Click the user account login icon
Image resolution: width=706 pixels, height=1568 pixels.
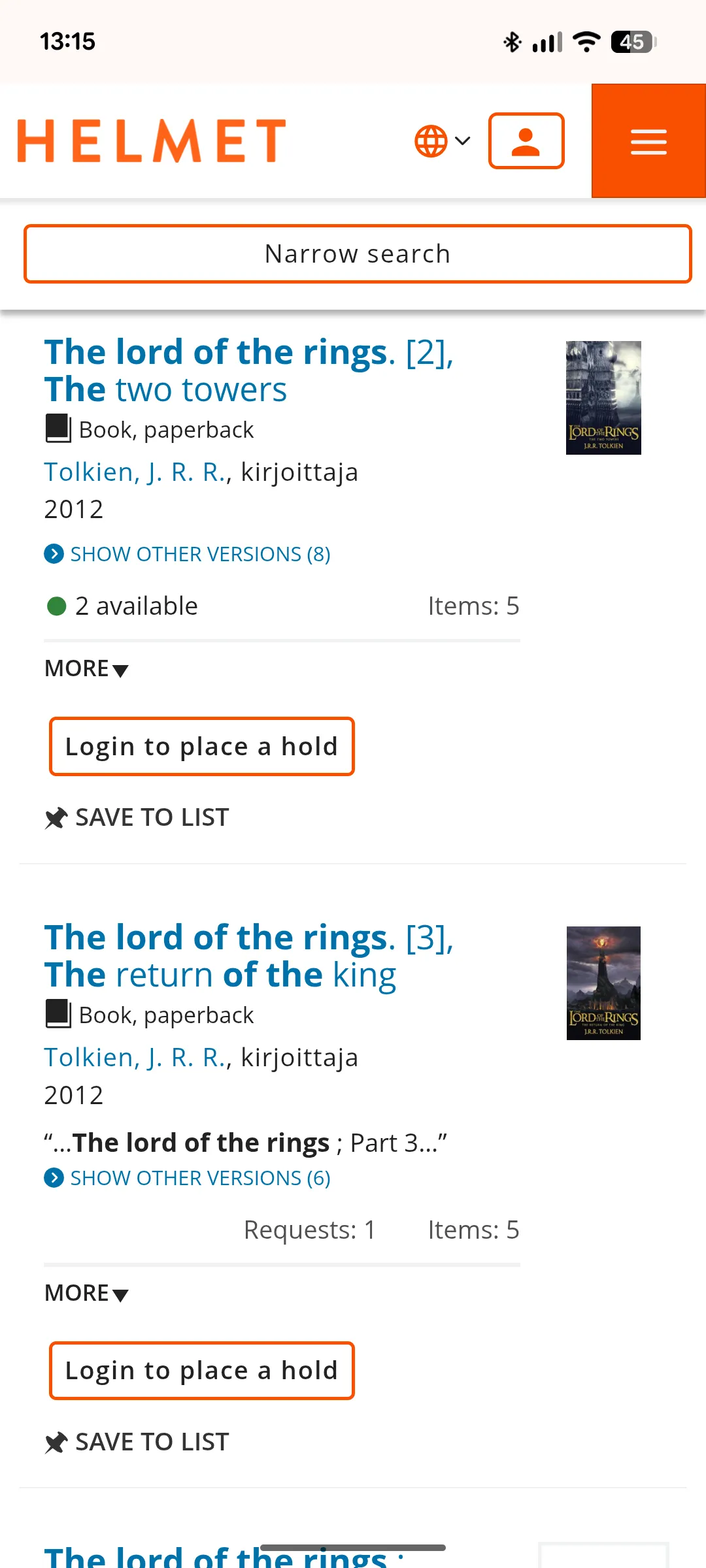[x=526, y=140]
